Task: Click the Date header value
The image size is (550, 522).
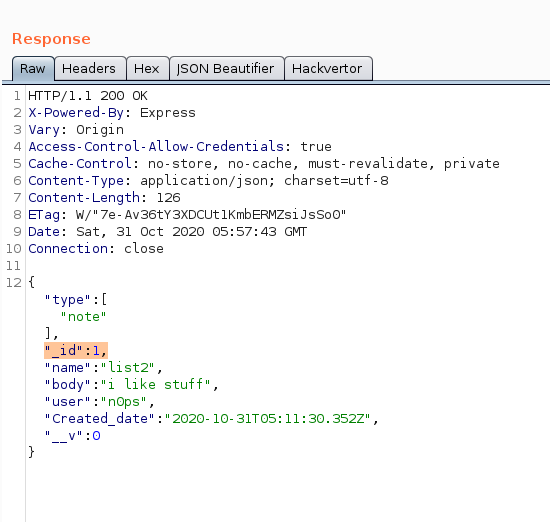Action: pyautogui.click(x=192, y=232)
